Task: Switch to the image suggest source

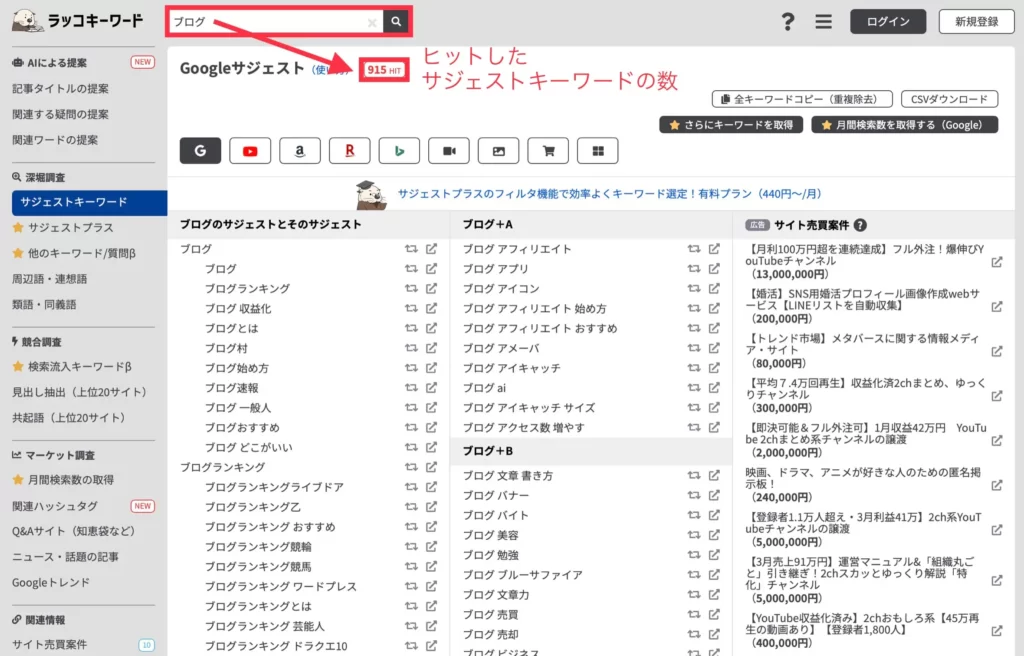Action: [498, 151]
